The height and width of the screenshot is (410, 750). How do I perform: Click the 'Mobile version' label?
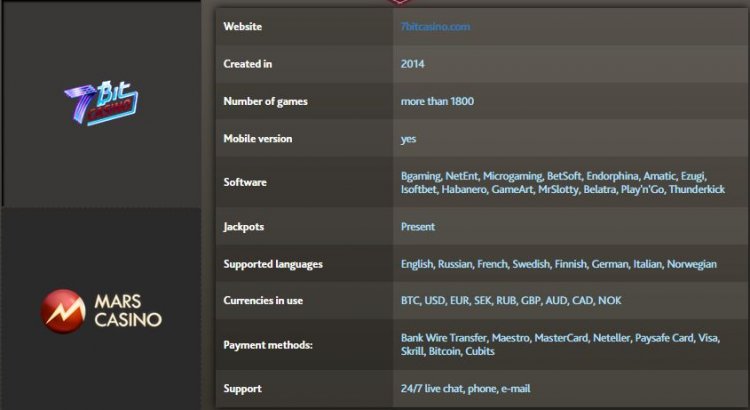point(258,139)
